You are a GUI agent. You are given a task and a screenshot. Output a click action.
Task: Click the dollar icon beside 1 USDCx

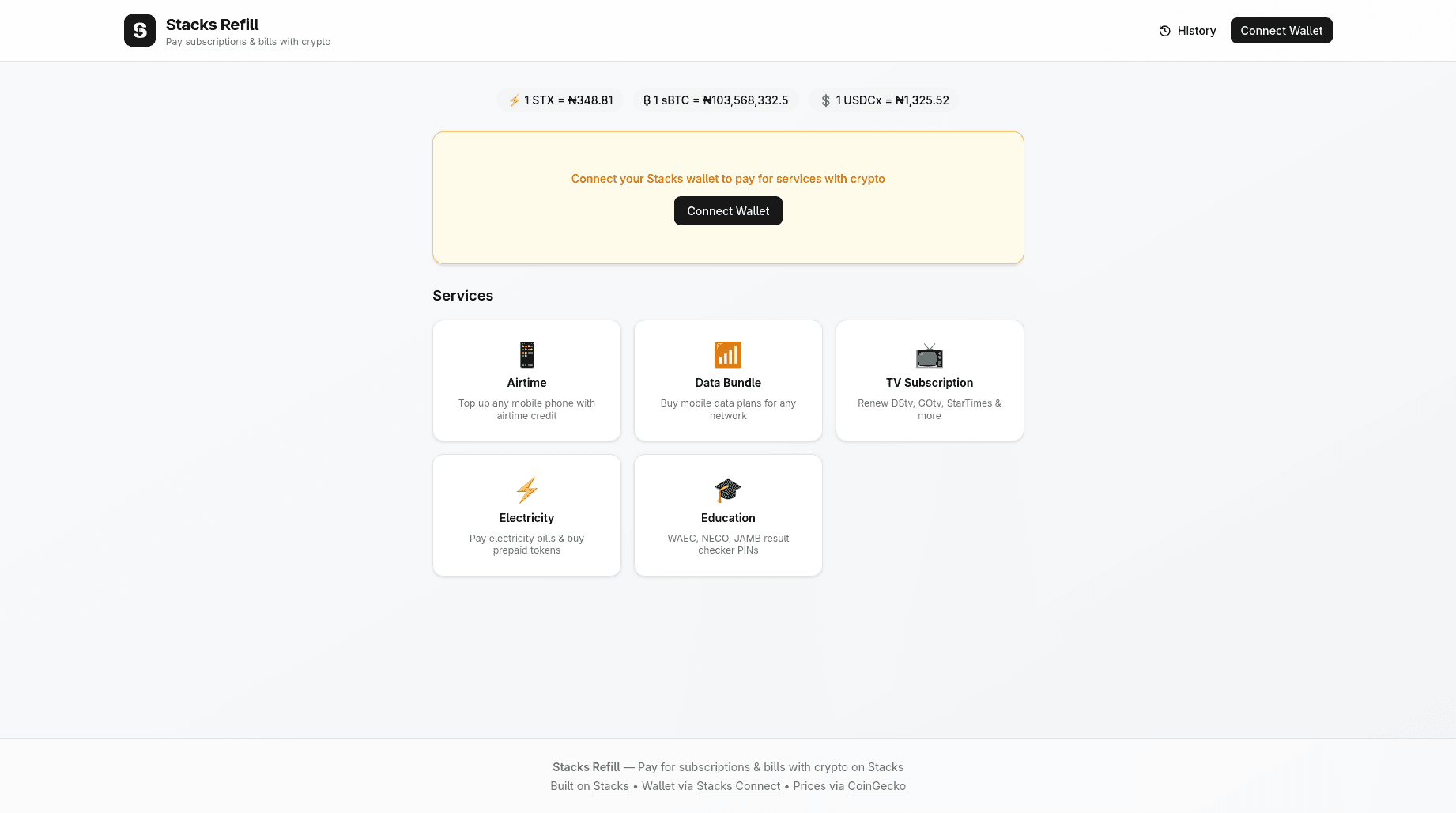pos(825,100)
